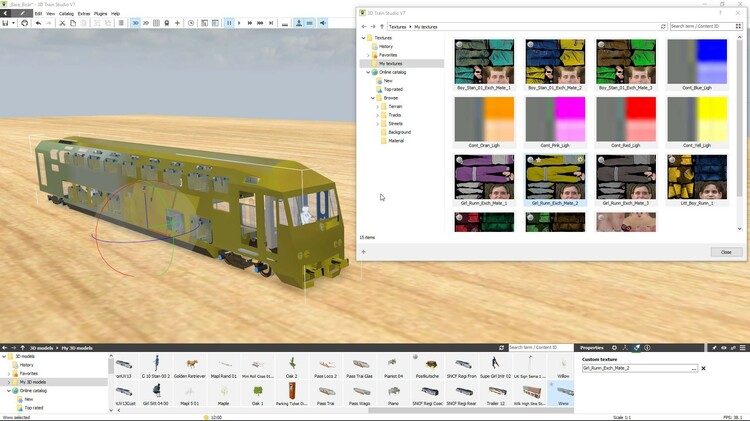Screen dimensions: 750x421
Task: Expand the Favorites folder in the texture tree
Action: (366, 55)
